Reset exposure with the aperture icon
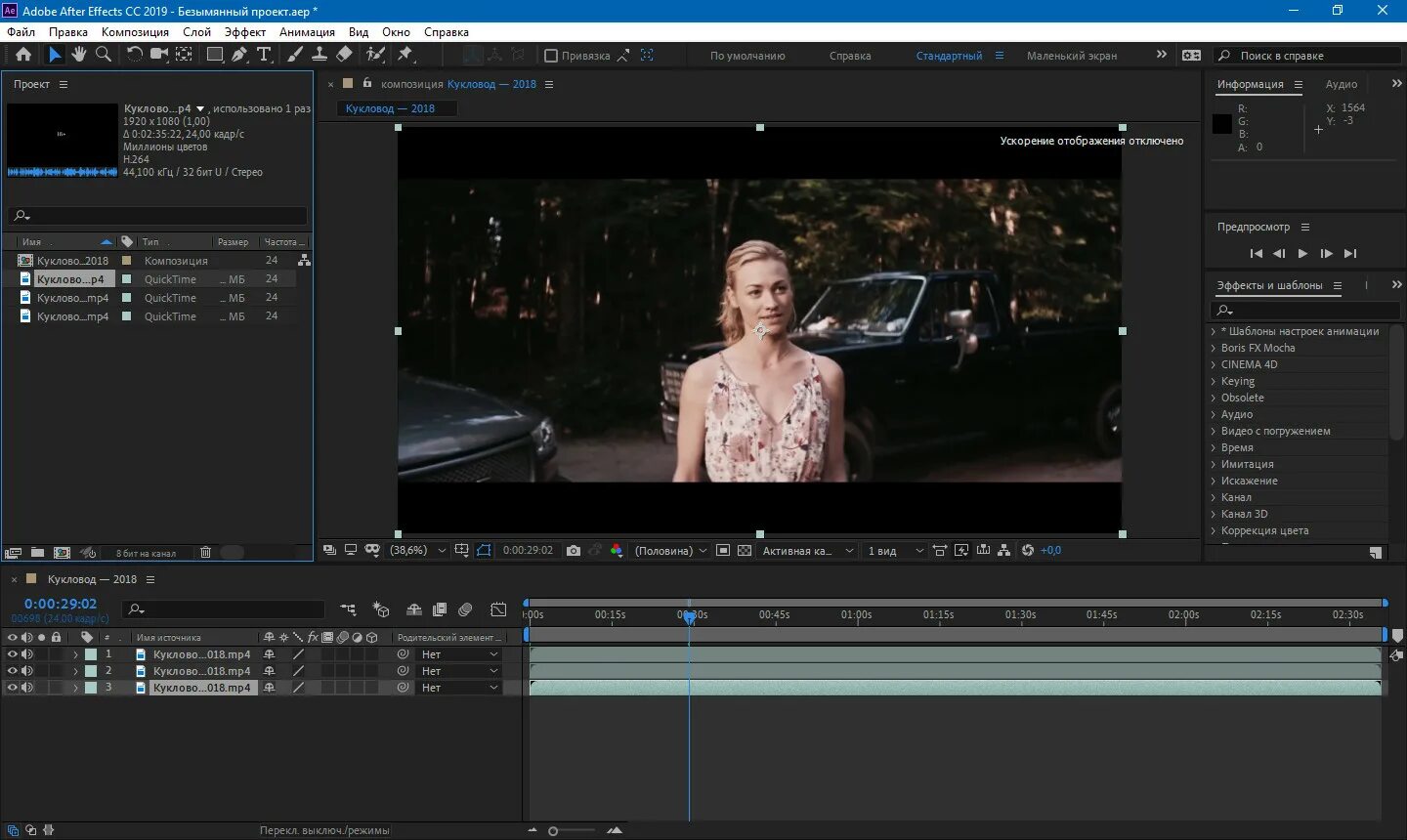This screenshot has height=840, width=1407. click(1027, 551)
